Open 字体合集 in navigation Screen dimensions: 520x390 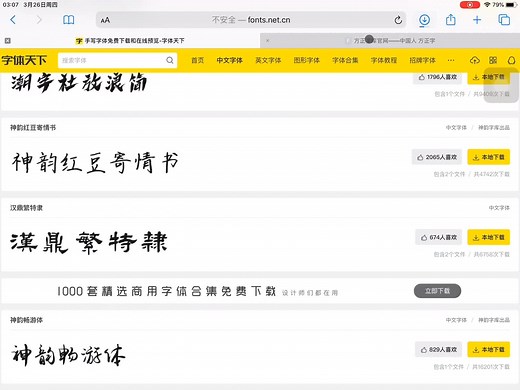tap(345, 60)
